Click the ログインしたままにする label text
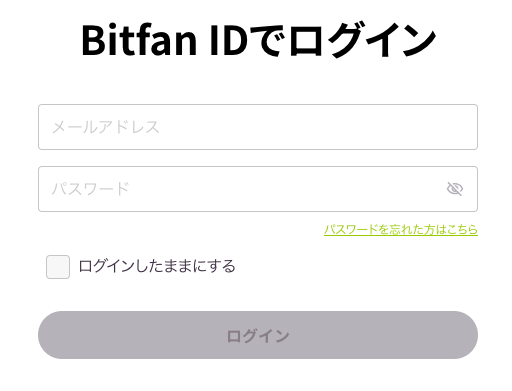The image size is (512, 391). (x=157, y=266)
